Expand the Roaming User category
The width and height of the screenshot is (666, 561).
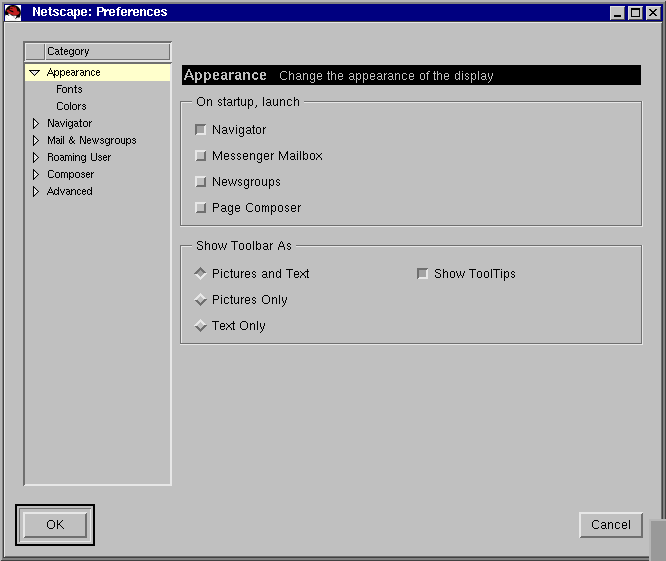pyautogui.click(x=36, y=158)
